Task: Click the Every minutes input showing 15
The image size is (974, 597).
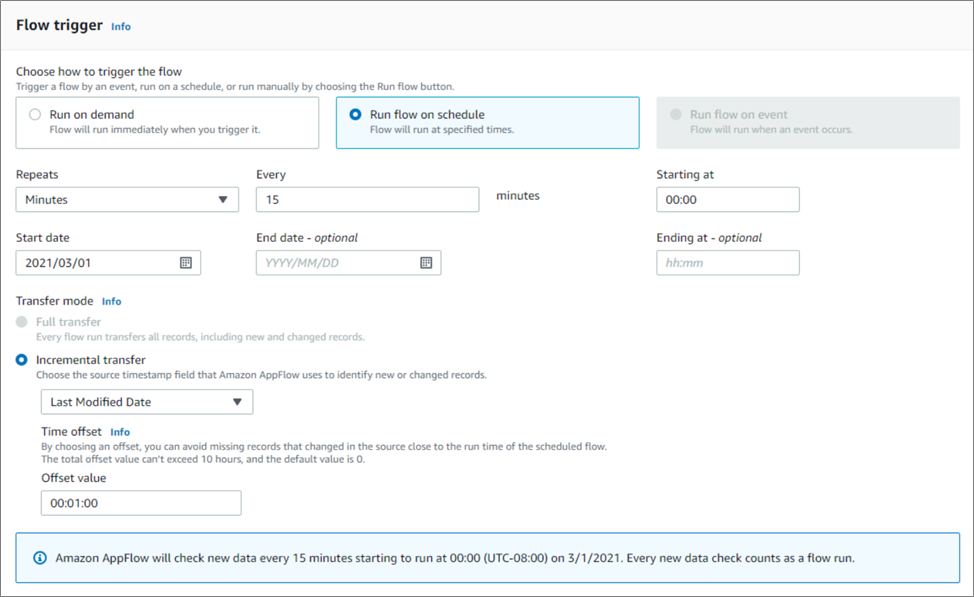Action: (x=368, y=199)
